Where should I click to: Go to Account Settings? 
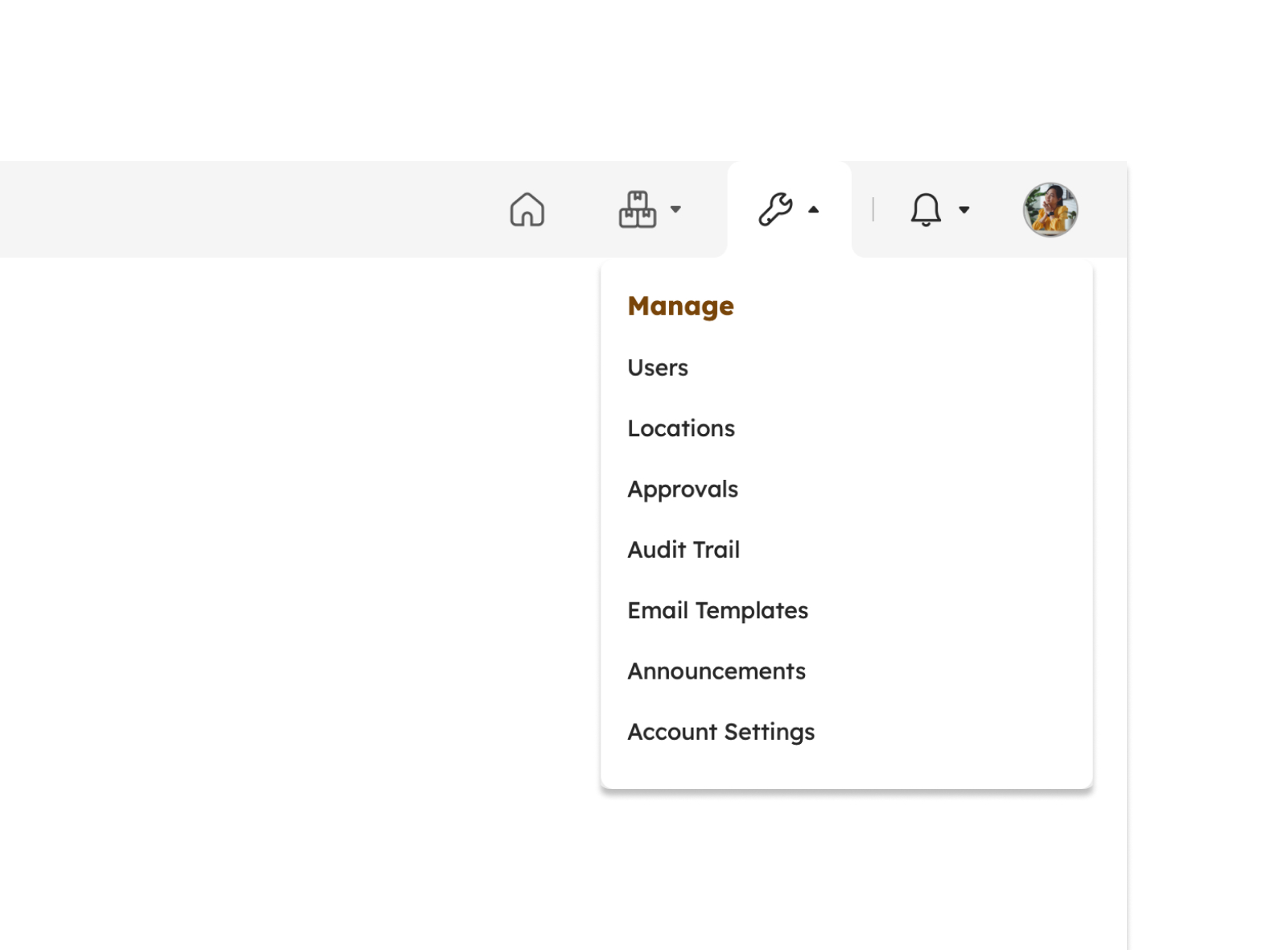pos(720,732)
